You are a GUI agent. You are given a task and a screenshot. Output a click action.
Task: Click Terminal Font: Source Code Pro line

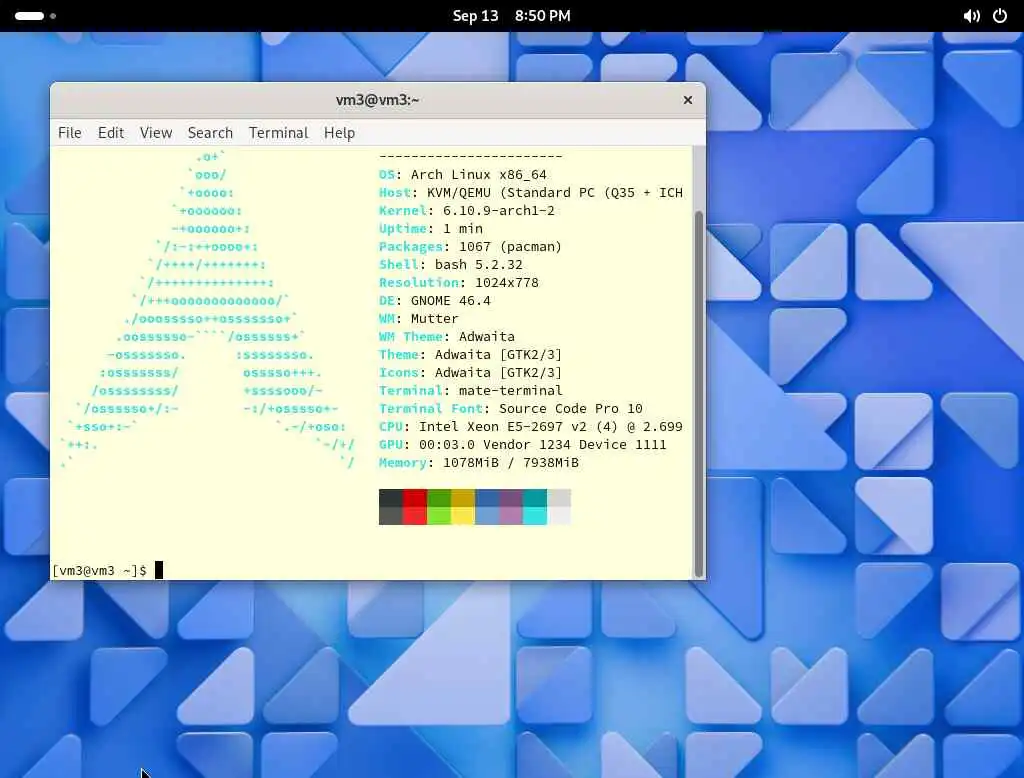coord(511,408)
